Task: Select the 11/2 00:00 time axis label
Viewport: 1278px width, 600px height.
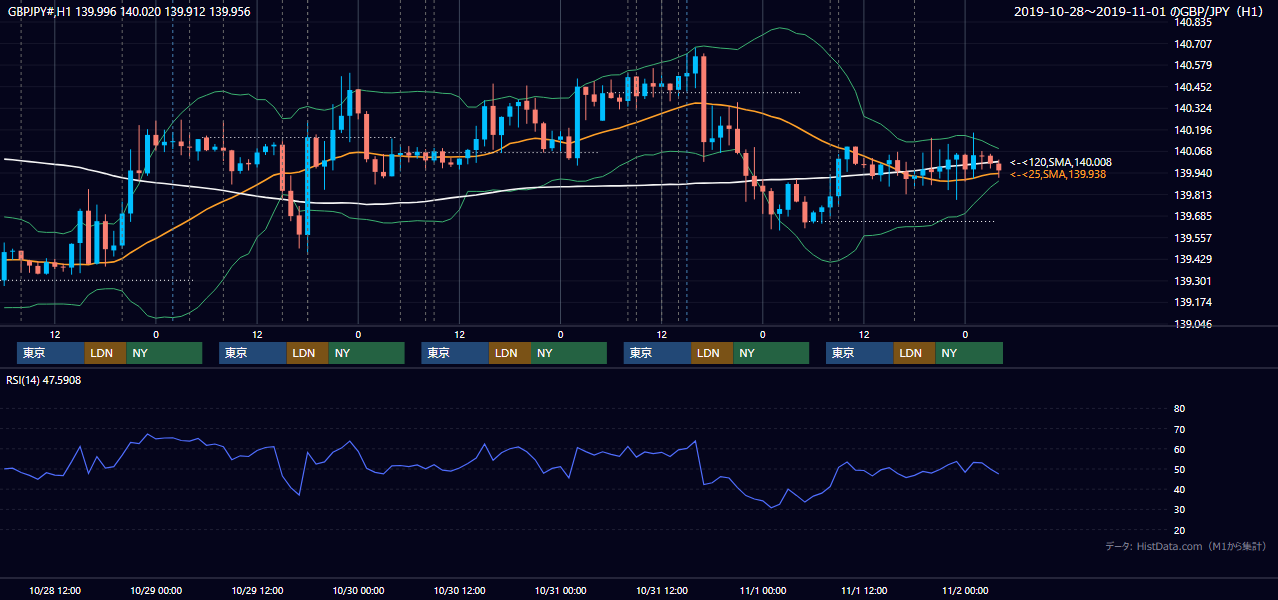Action: point(965,590)
